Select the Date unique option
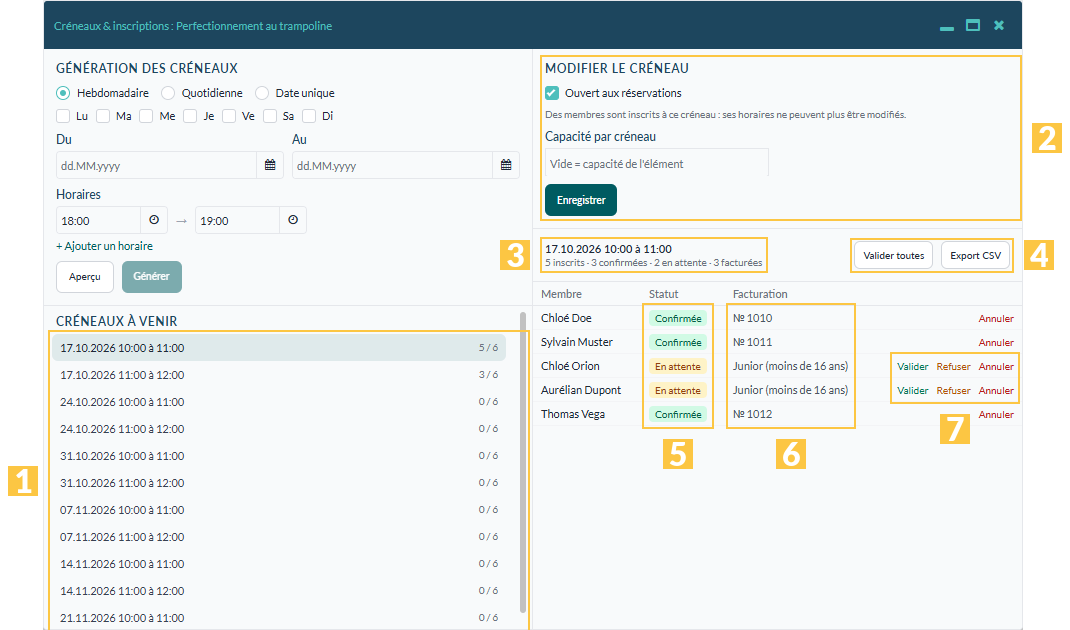1070x630 pixels. coord(262,93)
